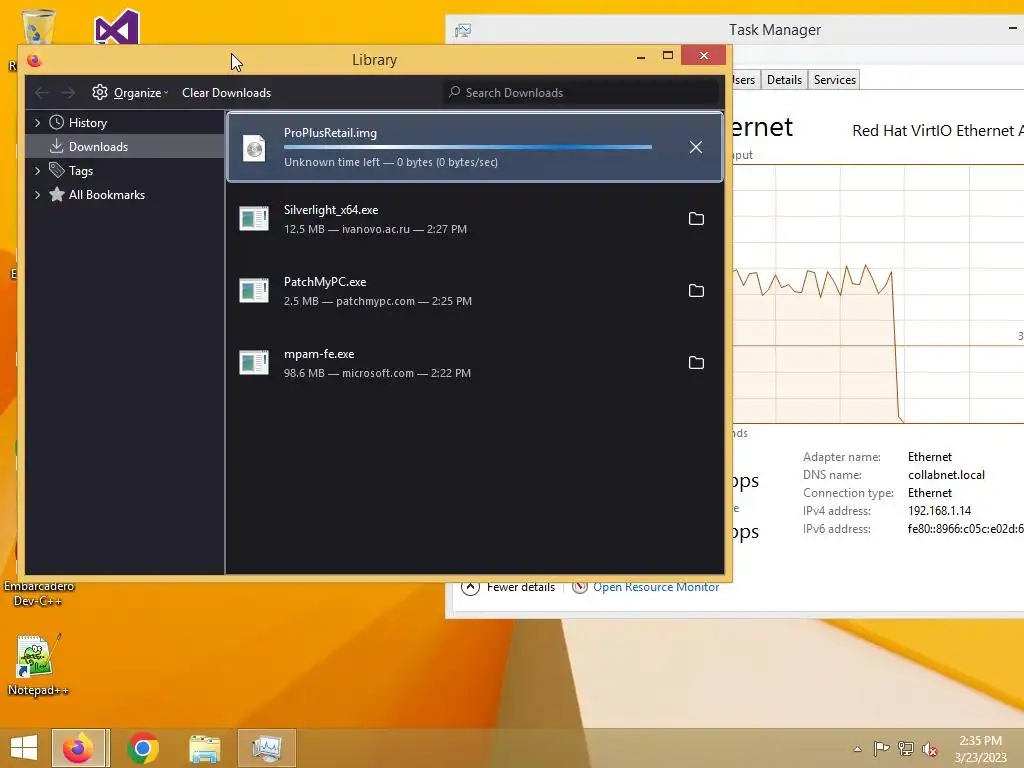Screen dimensions: 1024x768
Task: Select All Bookmarks in the sidebar
Action: click(125, 195)
